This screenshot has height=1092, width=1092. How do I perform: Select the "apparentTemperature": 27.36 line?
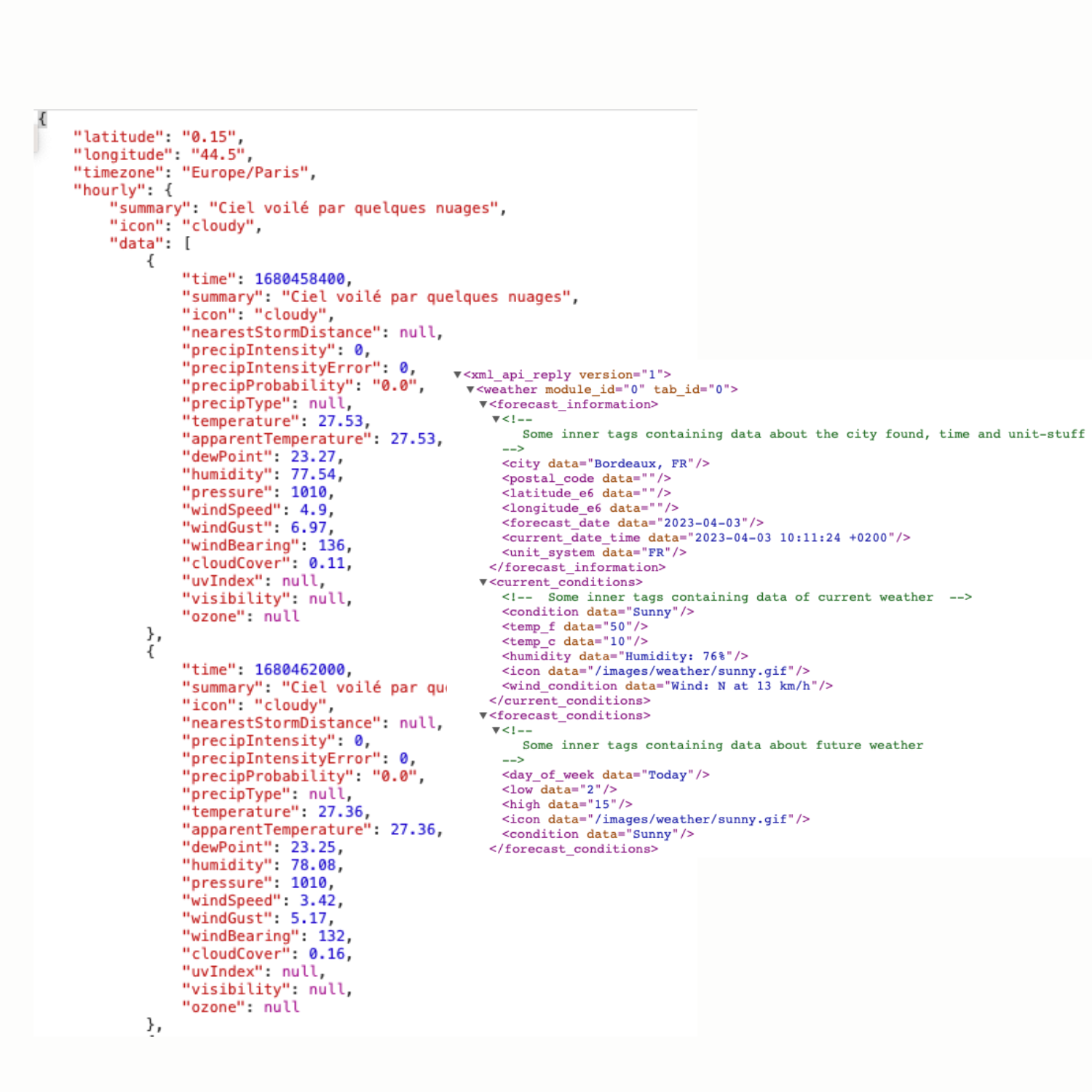pos(312,829)
